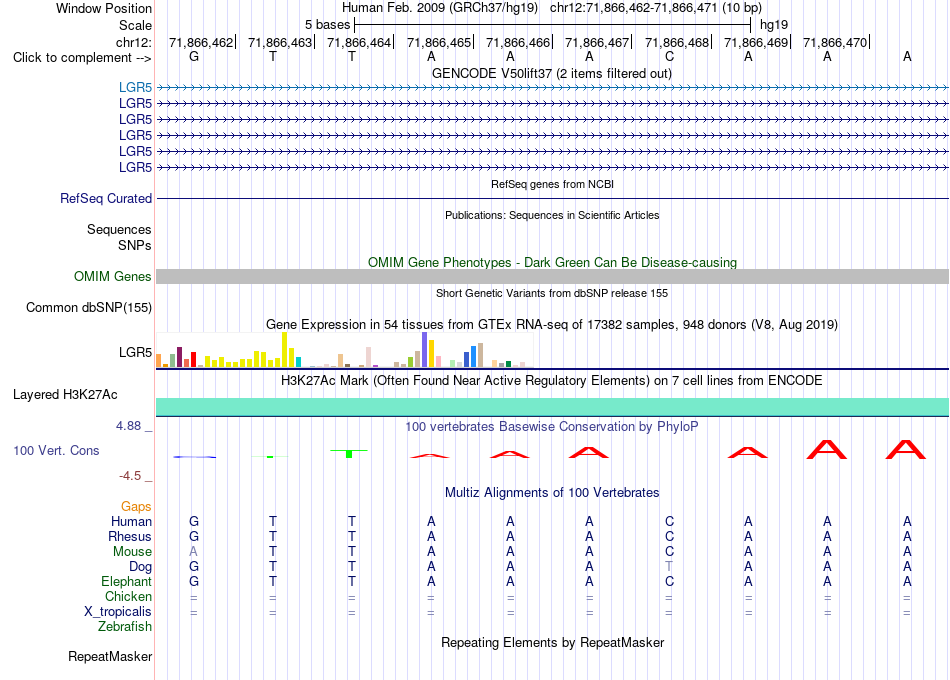Click position label 71,866,462 in ruler
This screenshot has width=950, height=680.
point(201,42)
